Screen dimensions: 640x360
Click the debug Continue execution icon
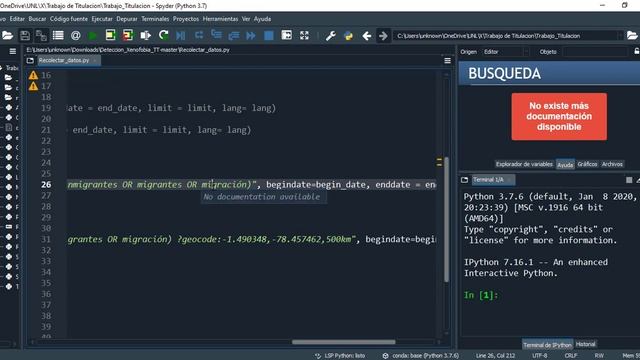[x=251, y=36]
